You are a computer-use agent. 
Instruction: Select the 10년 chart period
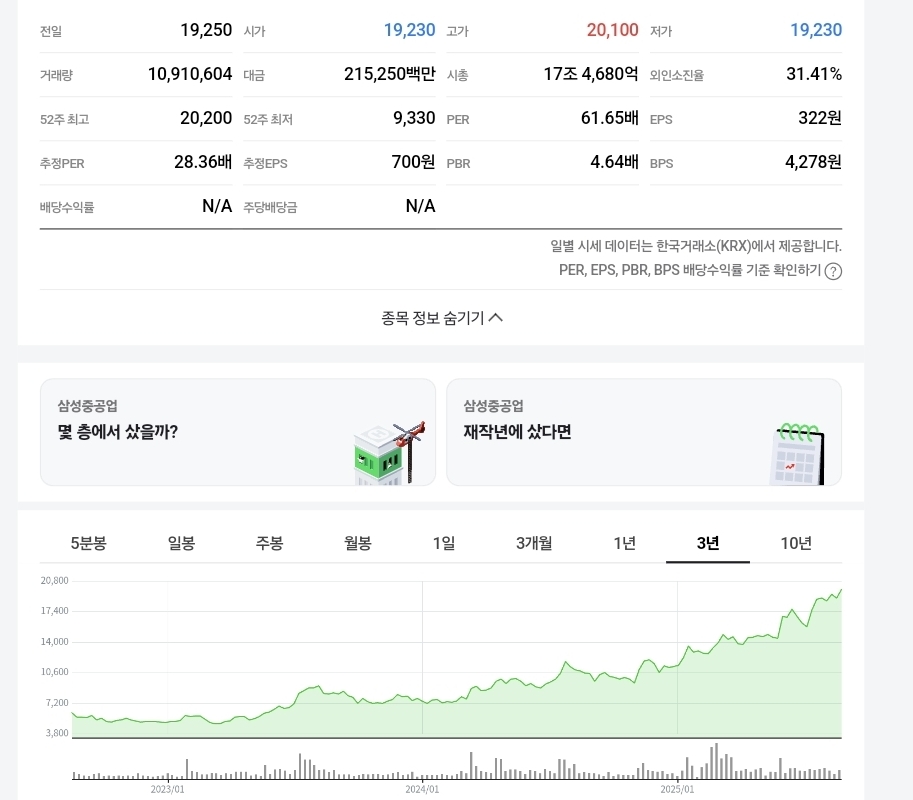point(796,543)
